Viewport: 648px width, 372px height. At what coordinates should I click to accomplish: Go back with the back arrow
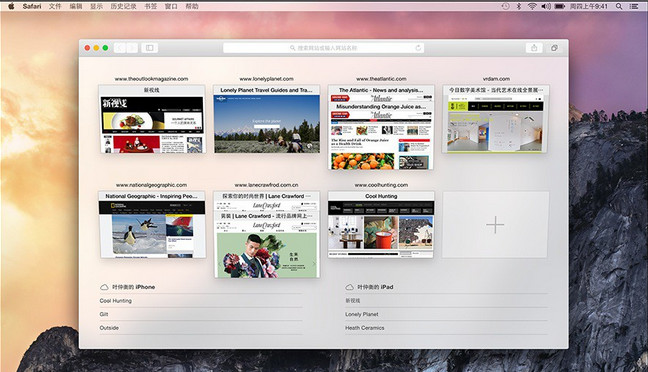pyautogui.click(x=120, y=48)
